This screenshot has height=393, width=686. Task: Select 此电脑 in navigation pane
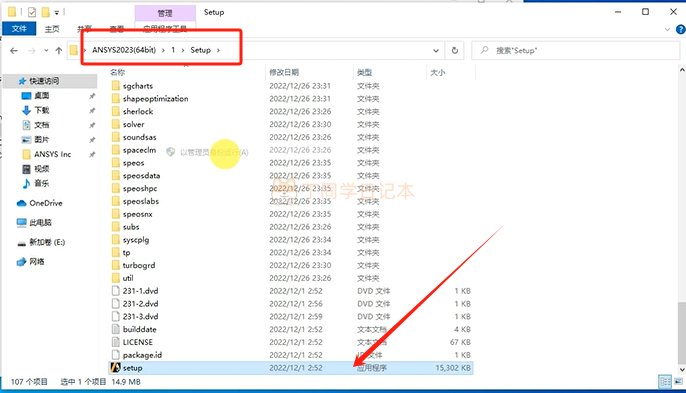click(40, 222)
